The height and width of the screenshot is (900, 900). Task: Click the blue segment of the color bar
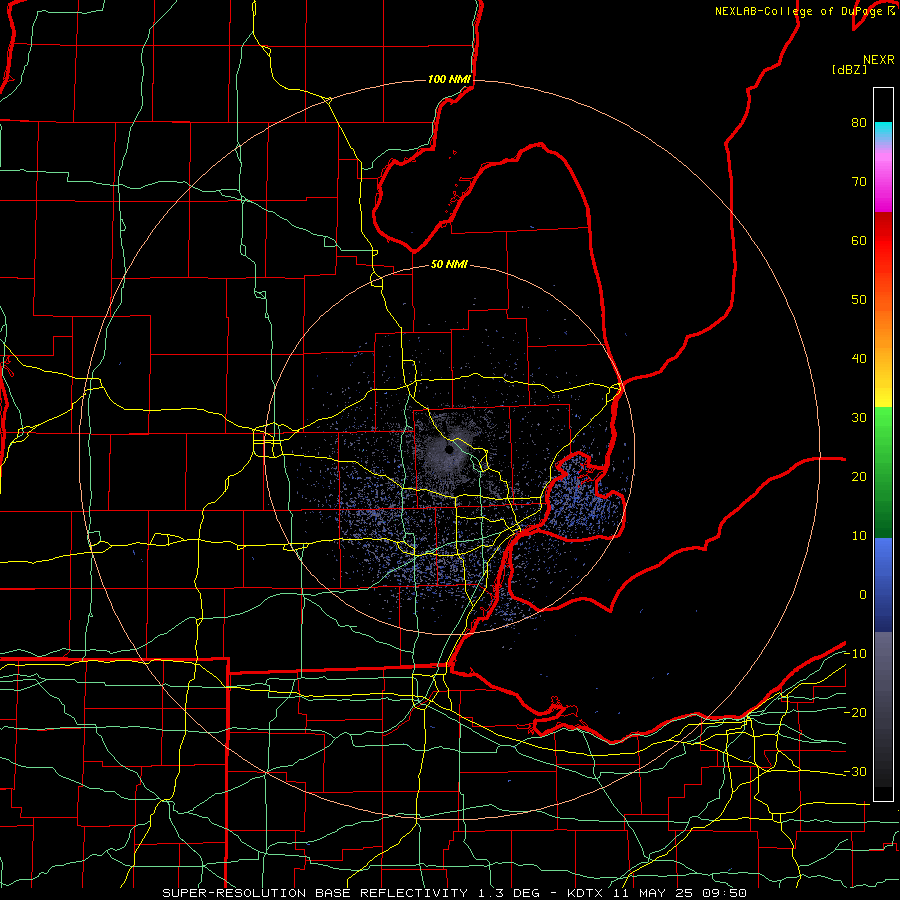point(883,585)
